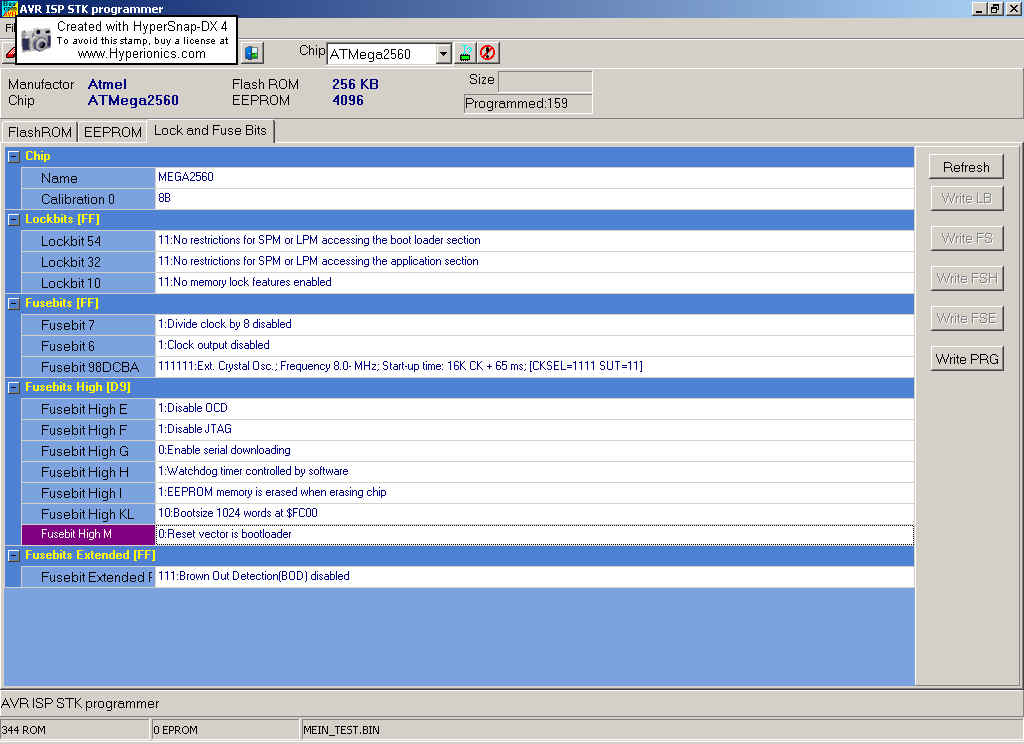Select 'EEPROM memory is erased' value

(534, 492)
